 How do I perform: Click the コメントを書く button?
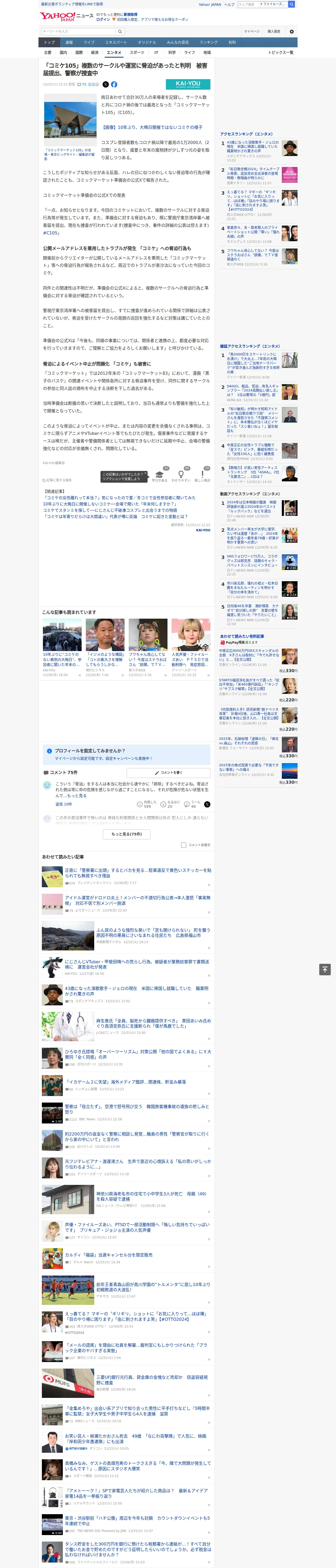(168, 773)
